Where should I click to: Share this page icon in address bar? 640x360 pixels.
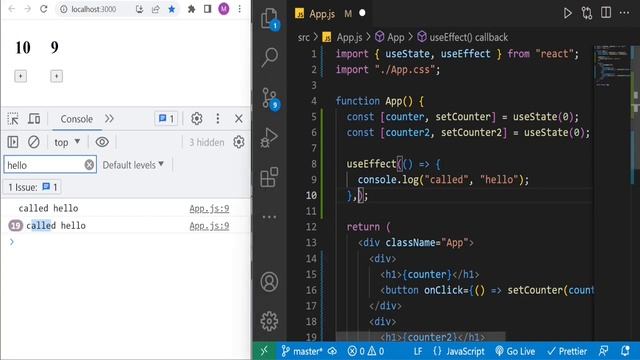[156, 9]
